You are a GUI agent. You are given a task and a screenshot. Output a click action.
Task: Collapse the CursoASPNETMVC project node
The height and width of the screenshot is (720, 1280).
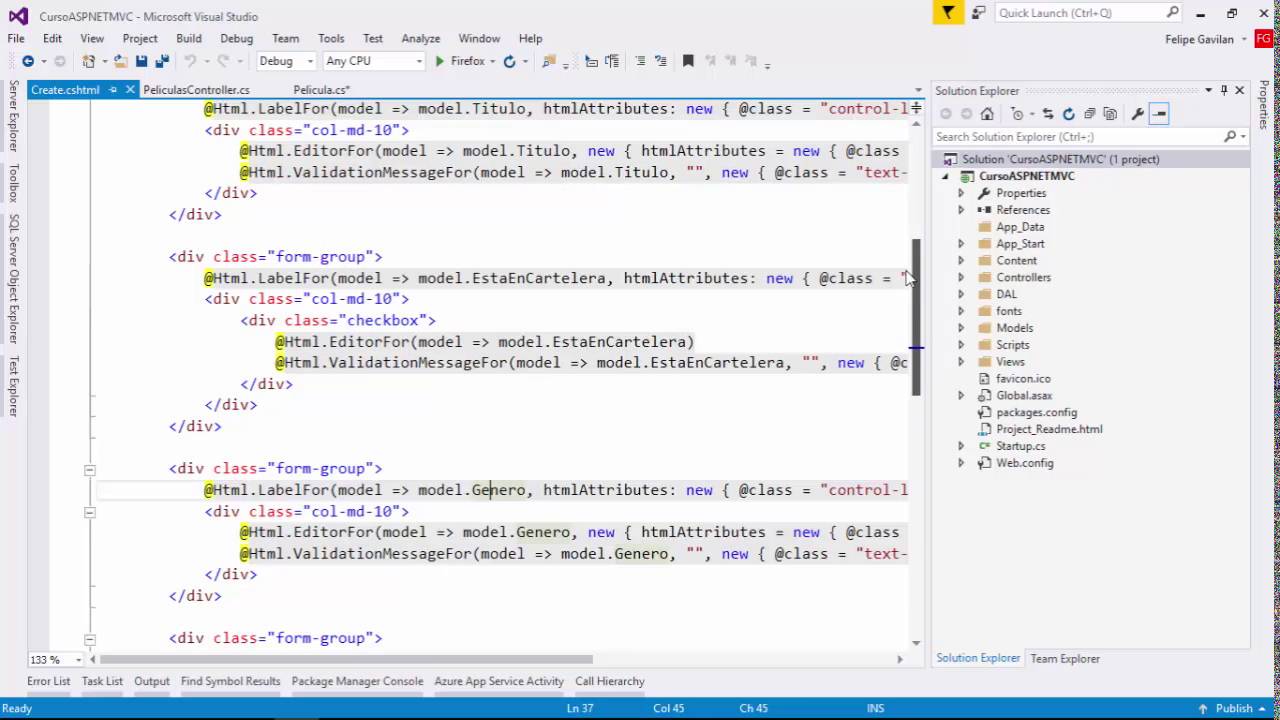click(x=945, y=176)
